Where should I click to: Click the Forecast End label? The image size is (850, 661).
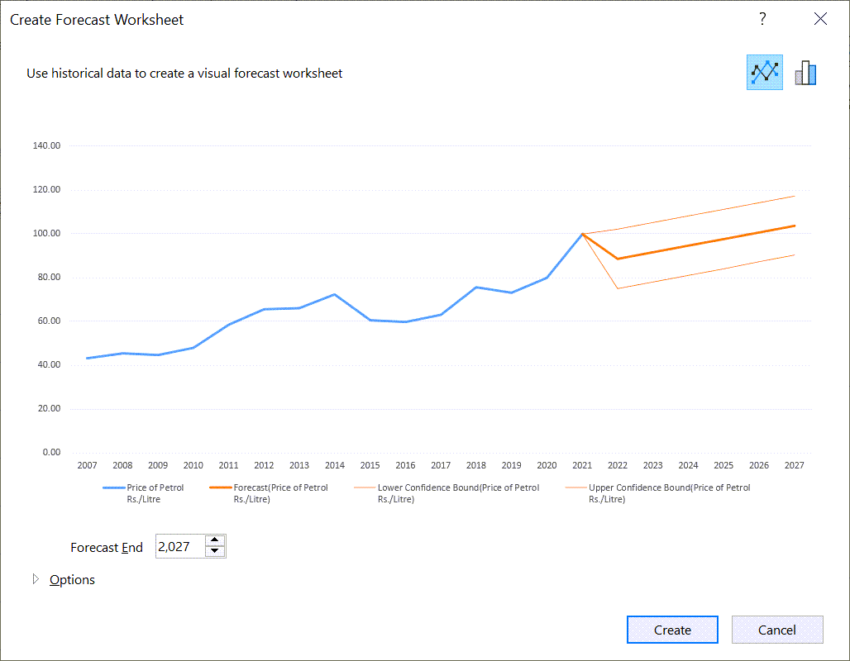(106, 547)
